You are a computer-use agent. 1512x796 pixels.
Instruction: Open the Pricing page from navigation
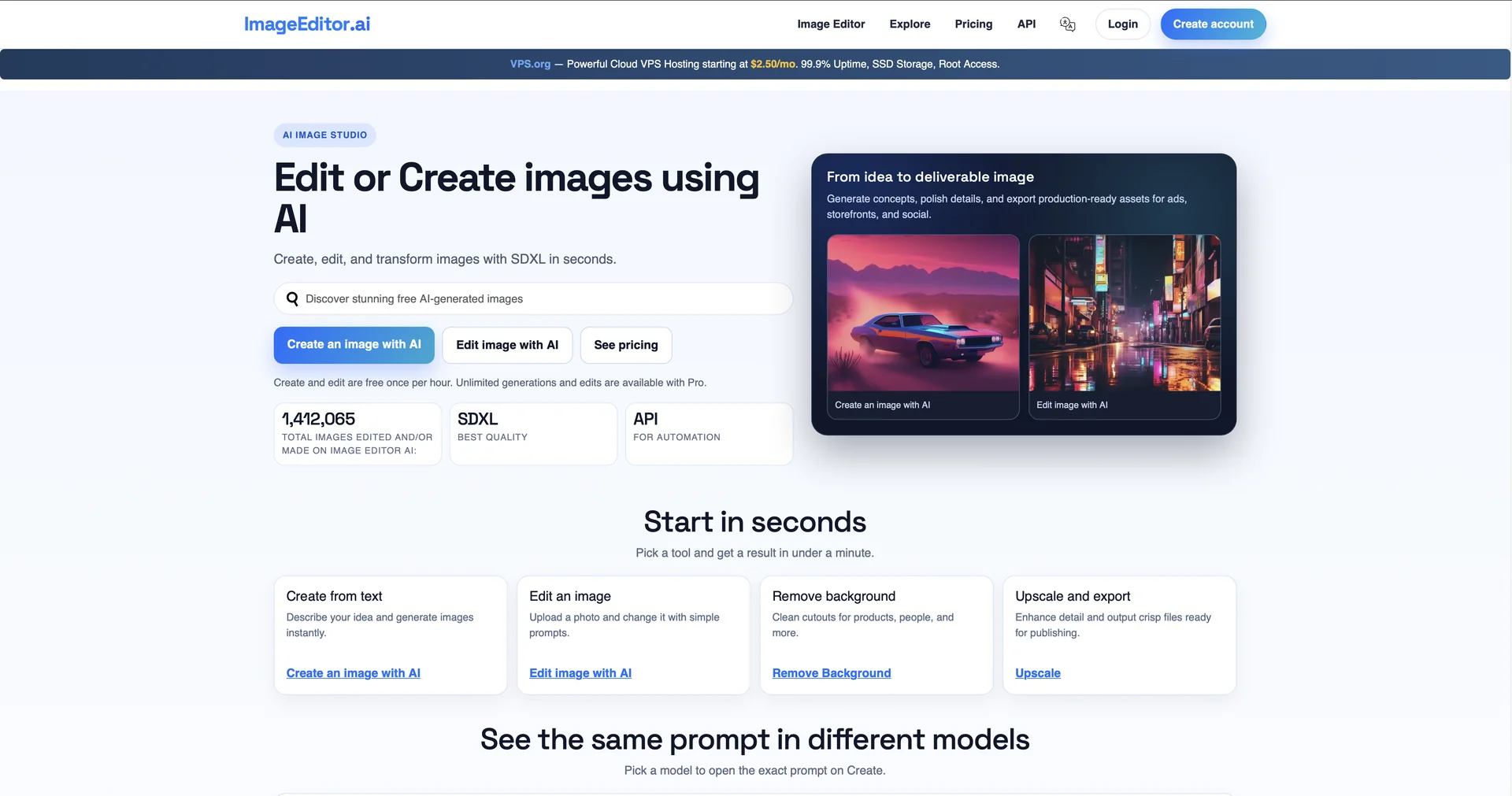click(973, 24)
